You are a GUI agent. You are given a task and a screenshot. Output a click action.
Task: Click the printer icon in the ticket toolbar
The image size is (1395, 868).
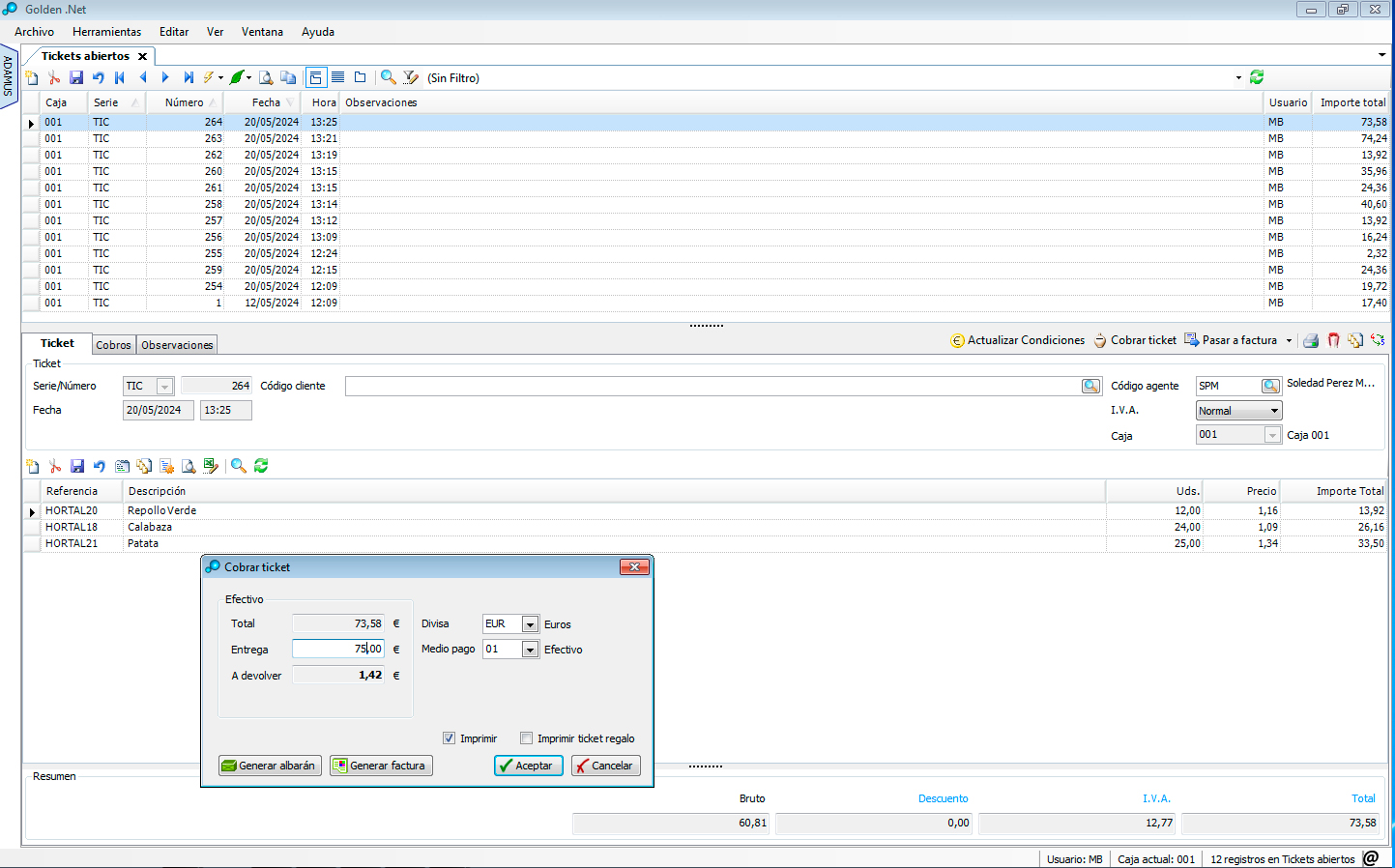(1311, 340)
